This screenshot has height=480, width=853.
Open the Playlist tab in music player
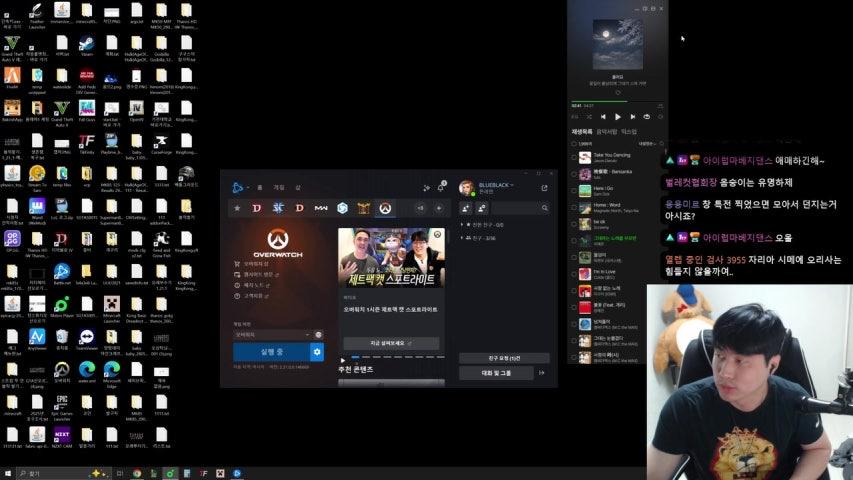coord(582,132)
